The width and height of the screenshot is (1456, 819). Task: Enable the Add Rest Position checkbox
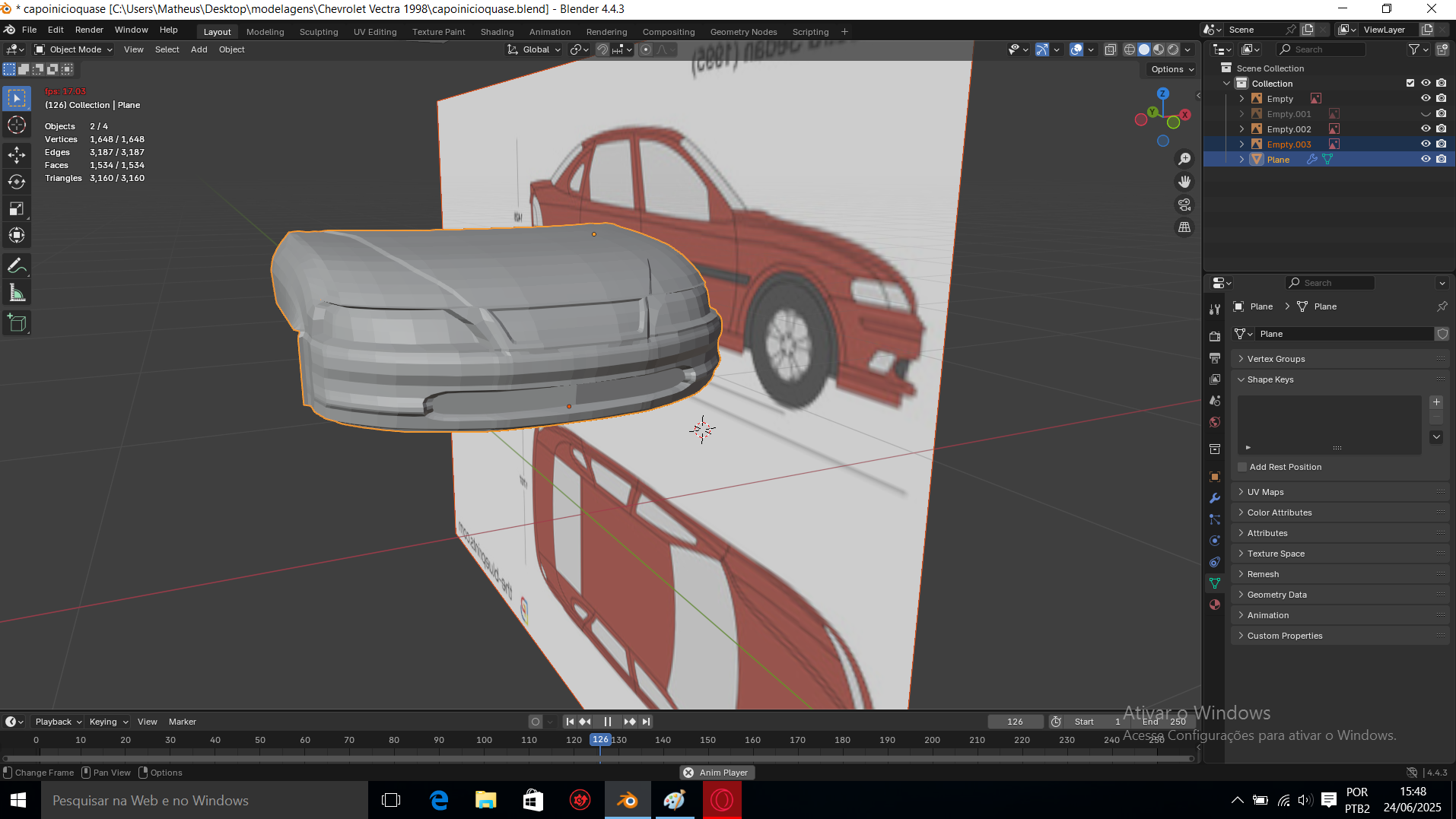pos(1242,467)
